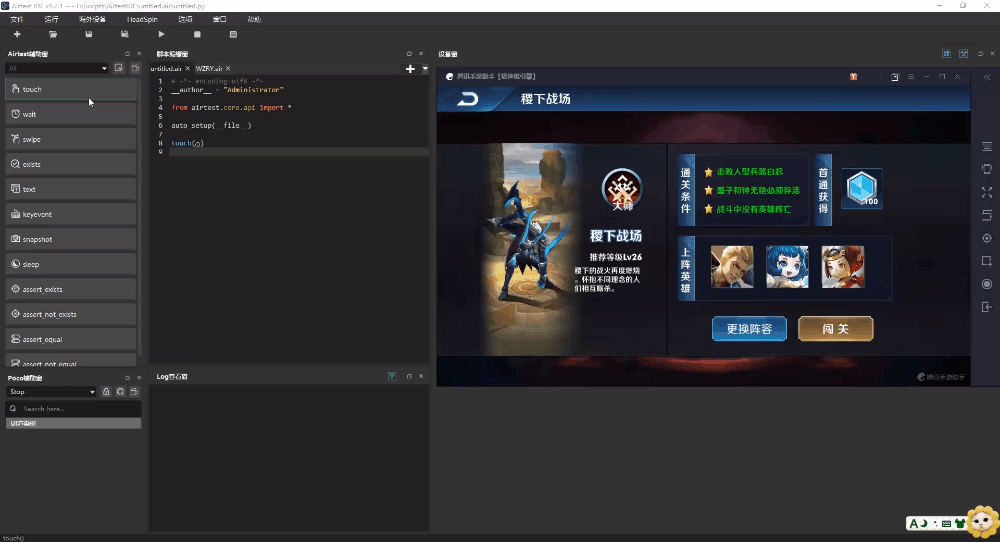Switch to the untitled.air script tab
The height and width of the screenshot is (542, 1000).
pyautogui.click(x=166, y=68)
